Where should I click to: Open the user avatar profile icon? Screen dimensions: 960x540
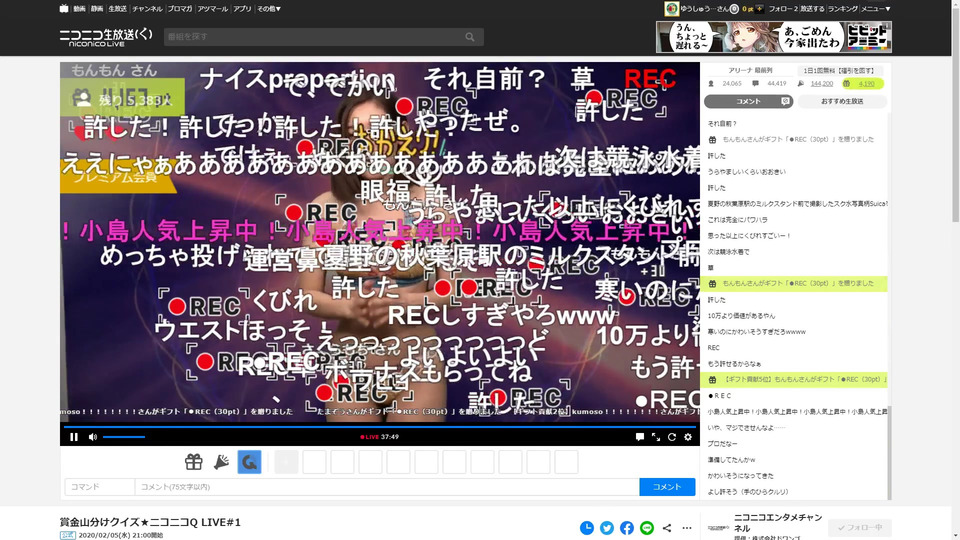[x=672, y=9]
